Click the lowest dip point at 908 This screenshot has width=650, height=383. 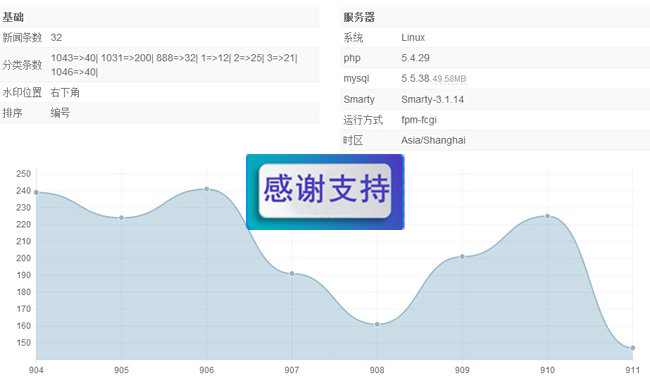377,324
